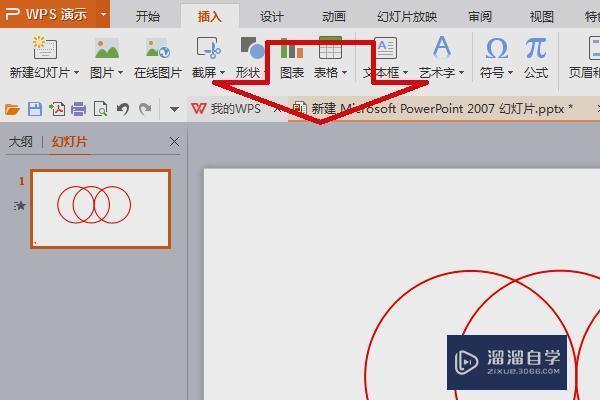Switch to the 审阅 ribbon tab
The height and width of the screenshot is (400, 600).
[x=480, y=16]
